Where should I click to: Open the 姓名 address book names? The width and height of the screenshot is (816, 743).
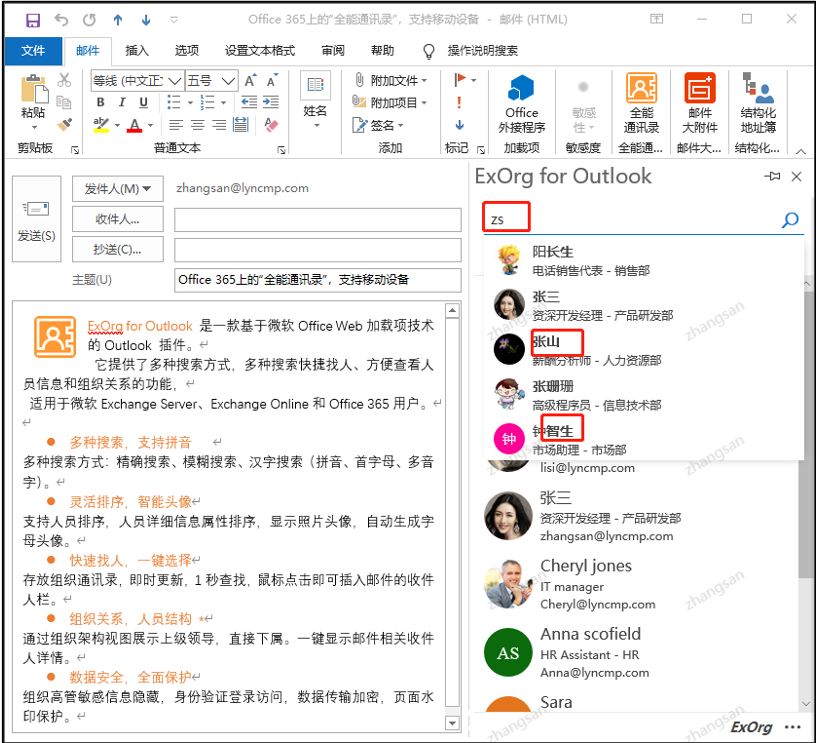click(315, 101)
